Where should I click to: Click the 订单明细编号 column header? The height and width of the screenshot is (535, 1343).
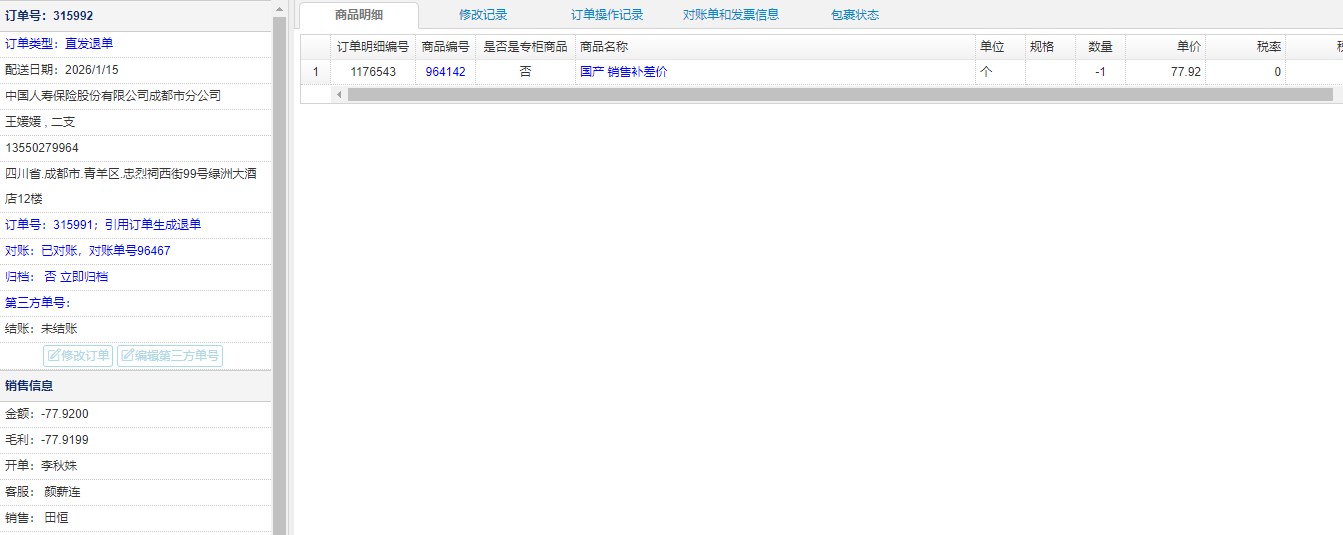[372, 47]
